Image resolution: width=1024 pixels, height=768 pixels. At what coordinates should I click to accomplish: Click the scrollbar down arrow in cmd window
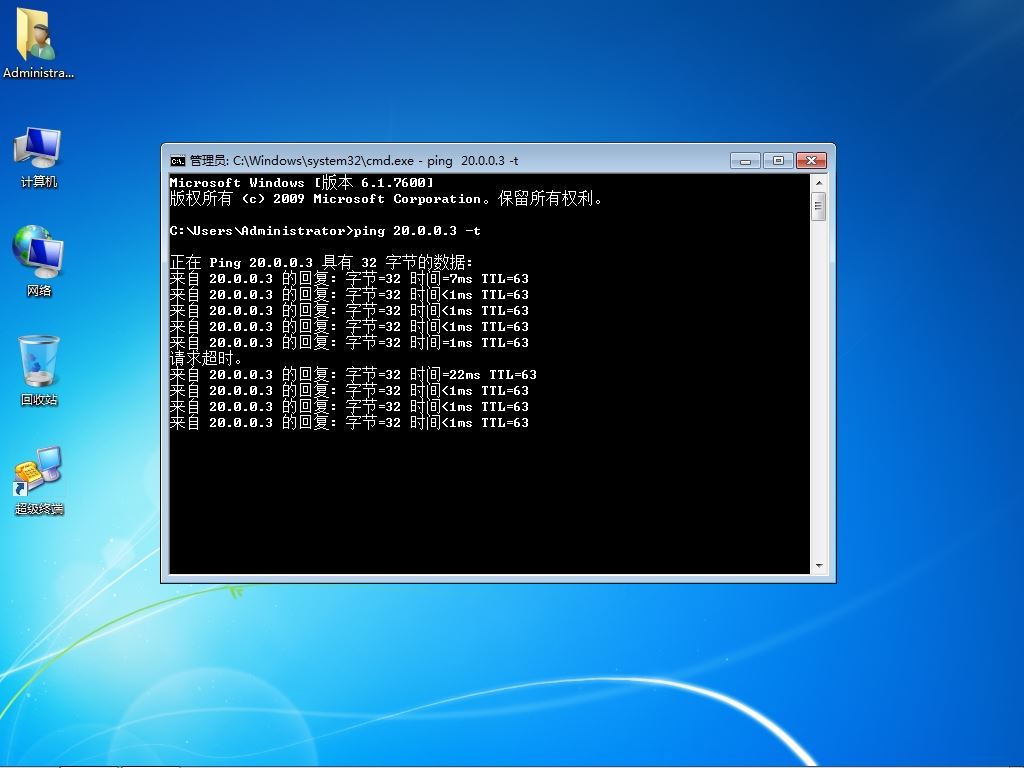point(819,566)
